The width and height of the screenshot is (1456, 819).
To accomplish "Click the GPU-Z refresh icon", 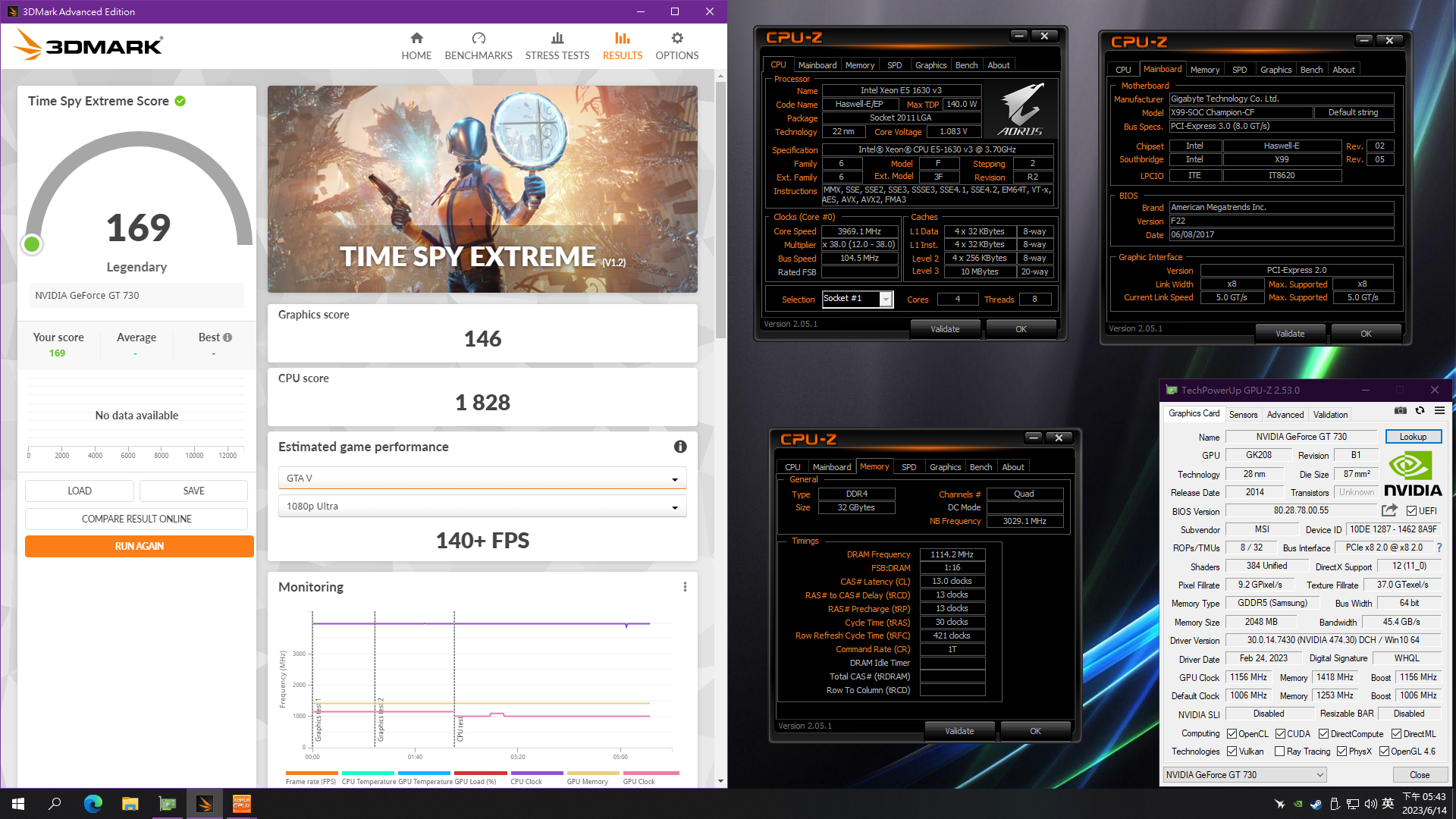I will (x=1420, y=410).
